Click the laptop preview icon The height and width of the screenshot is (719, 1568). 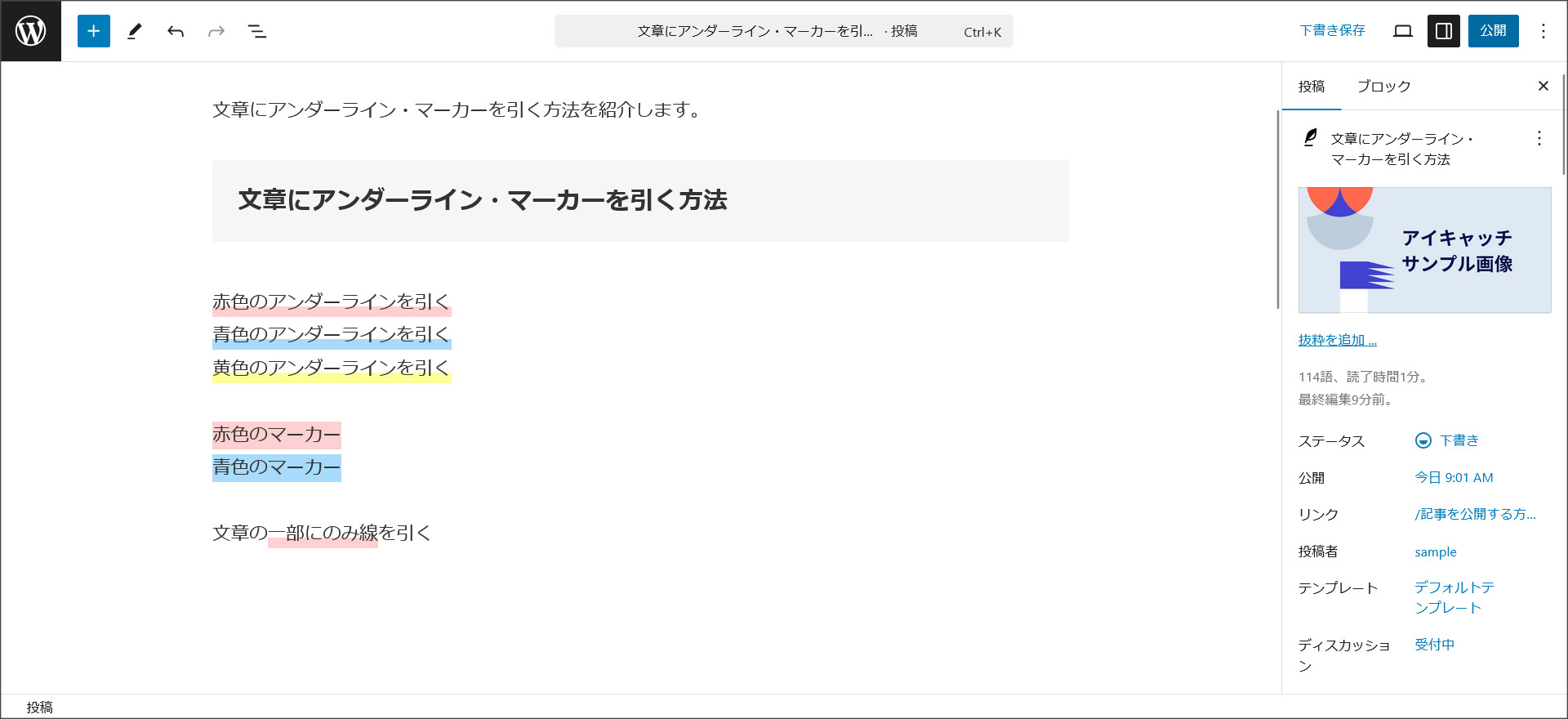[1403, 31]
